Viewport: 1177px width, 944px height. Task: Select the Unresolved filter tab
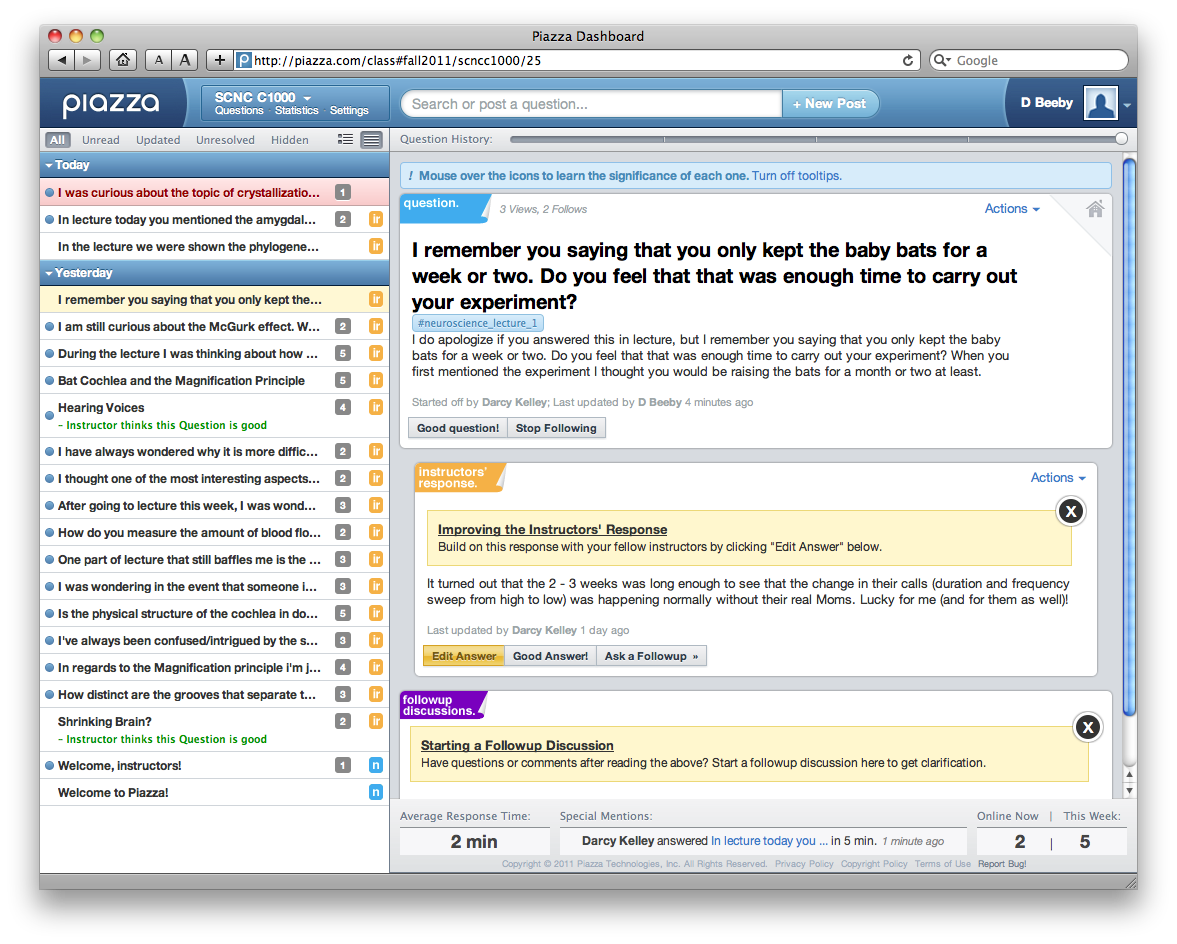click(225, 140)
